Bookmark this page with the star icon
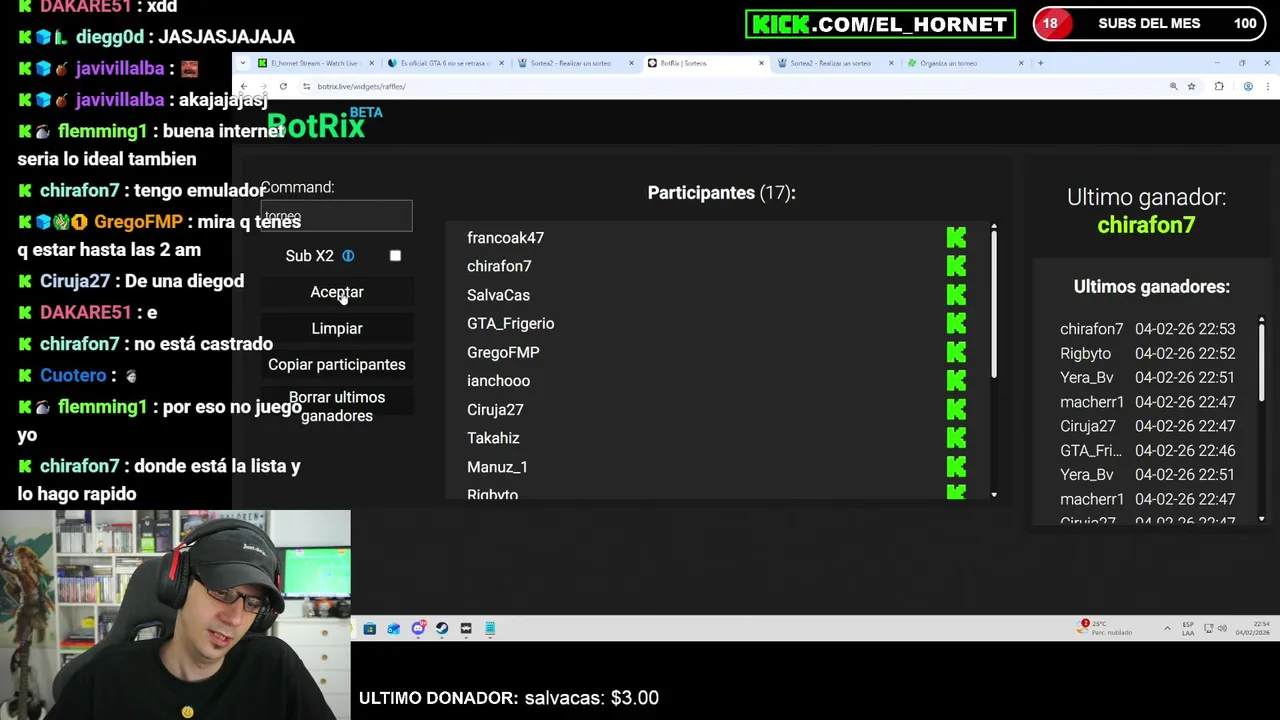The width and height of the screenshot is (1280, 720). (1191, 87)
